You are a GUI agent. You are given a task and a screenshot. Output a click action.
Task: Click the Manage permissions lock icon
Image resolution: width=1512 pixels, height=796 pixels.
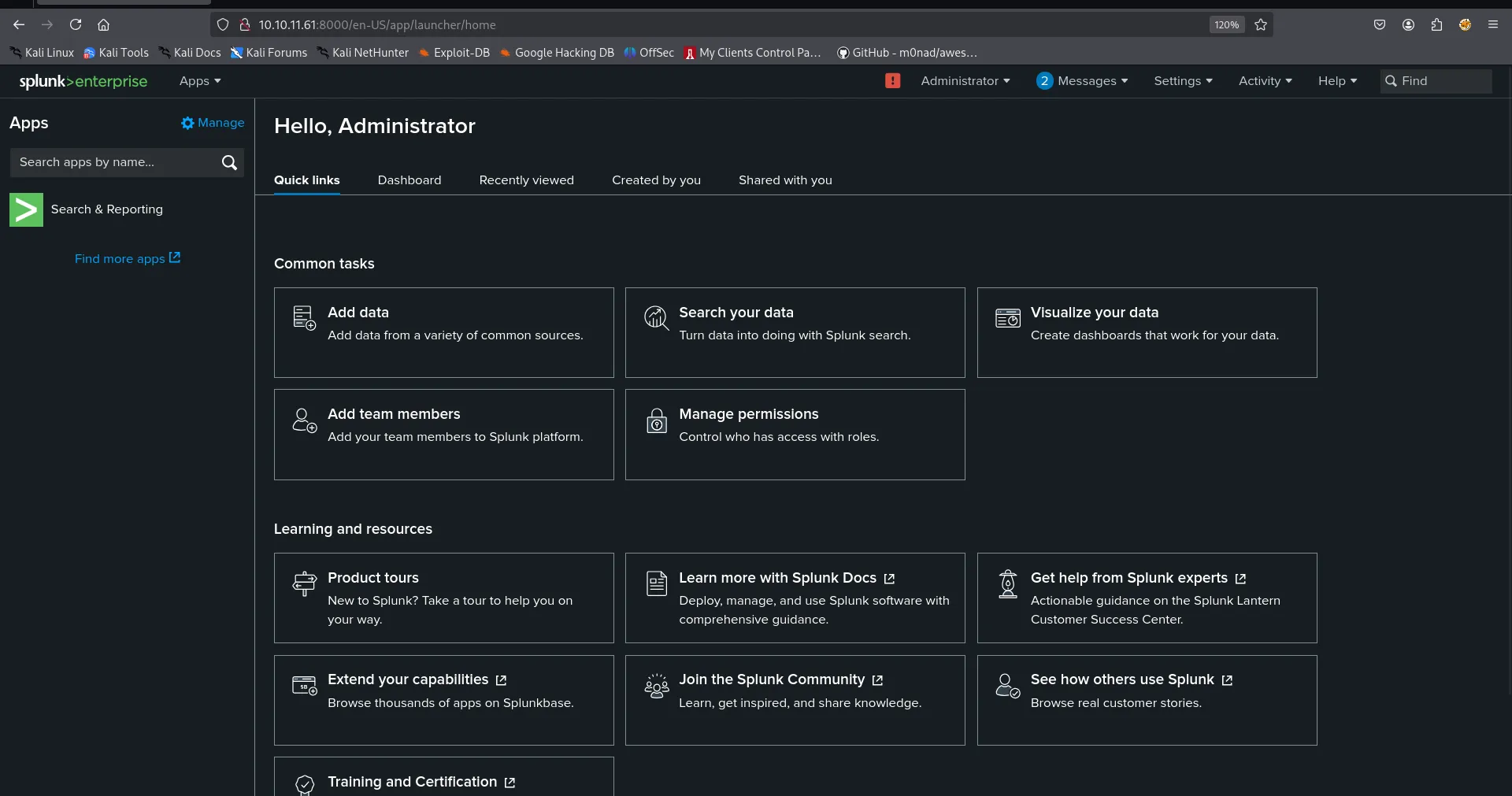(x=656, y=420)
